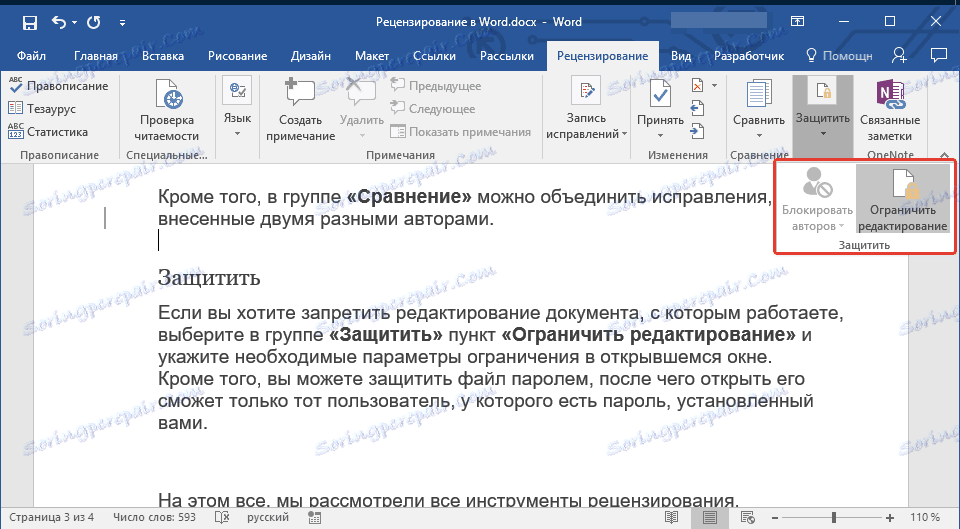Expand the Принять dropdown arrow
The width and height of the screenshot is (960, 529).
(x=660, y=135)
